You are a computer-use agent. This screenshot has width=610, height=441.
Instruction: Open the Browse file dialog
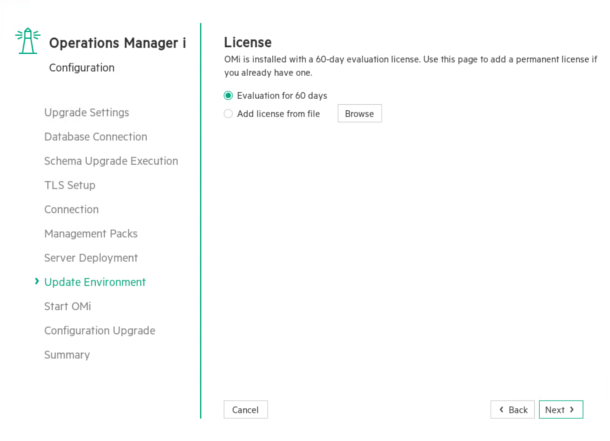click(359, 114)
